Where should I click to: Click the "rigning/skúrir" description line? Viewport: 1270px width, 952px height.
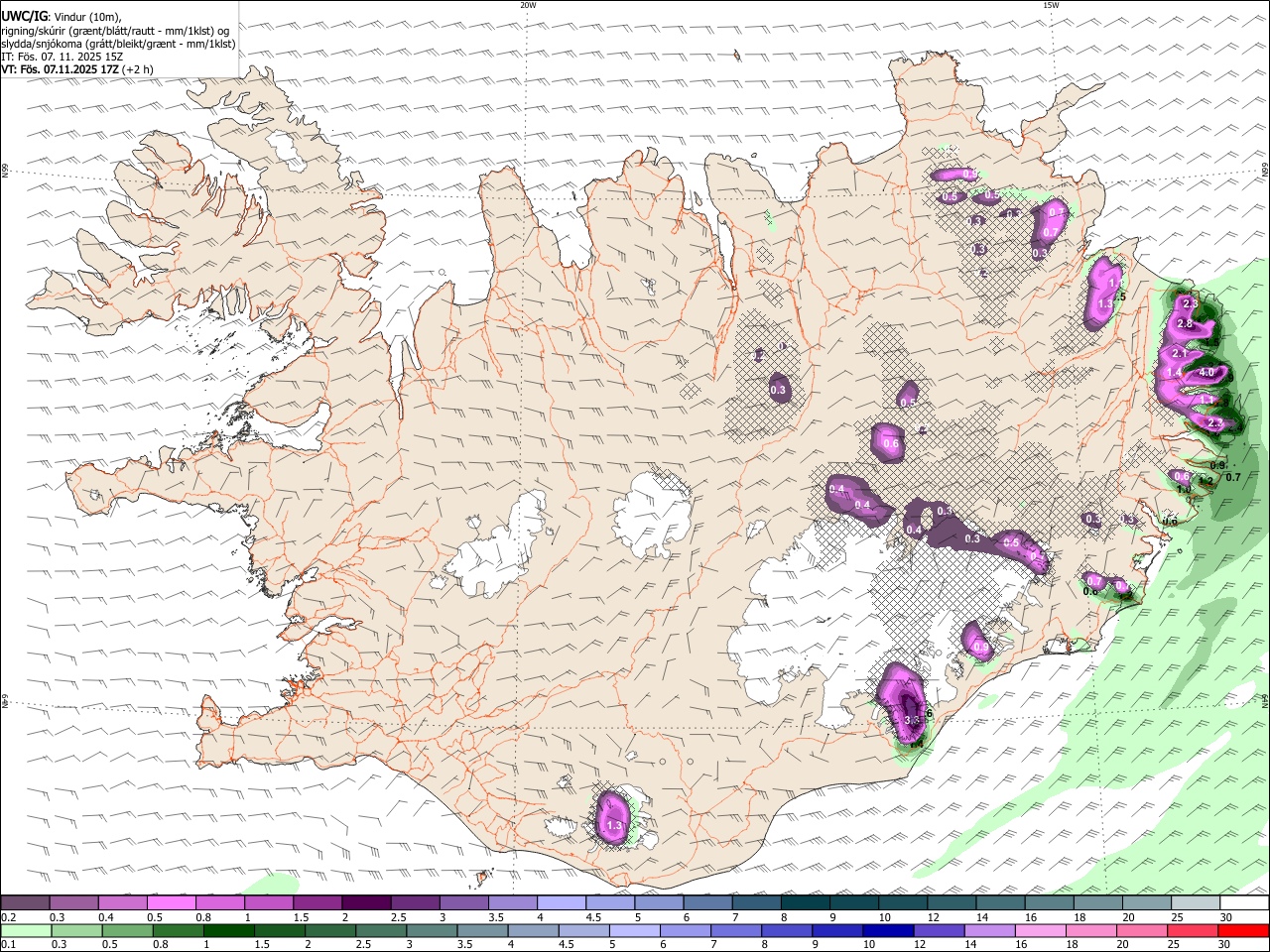(115, 31)
